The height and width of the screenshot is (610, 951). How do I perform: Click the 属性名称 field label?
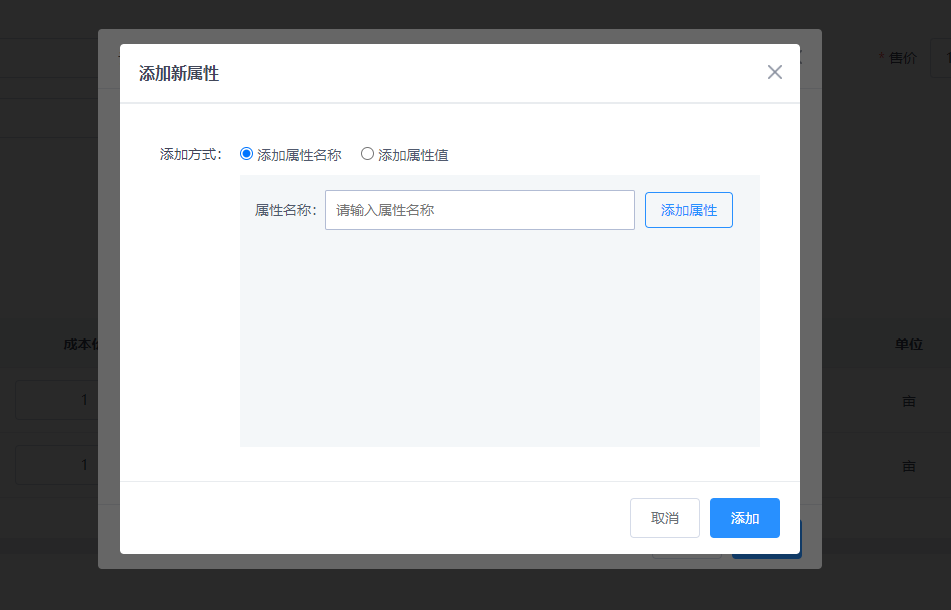[285, 210]
